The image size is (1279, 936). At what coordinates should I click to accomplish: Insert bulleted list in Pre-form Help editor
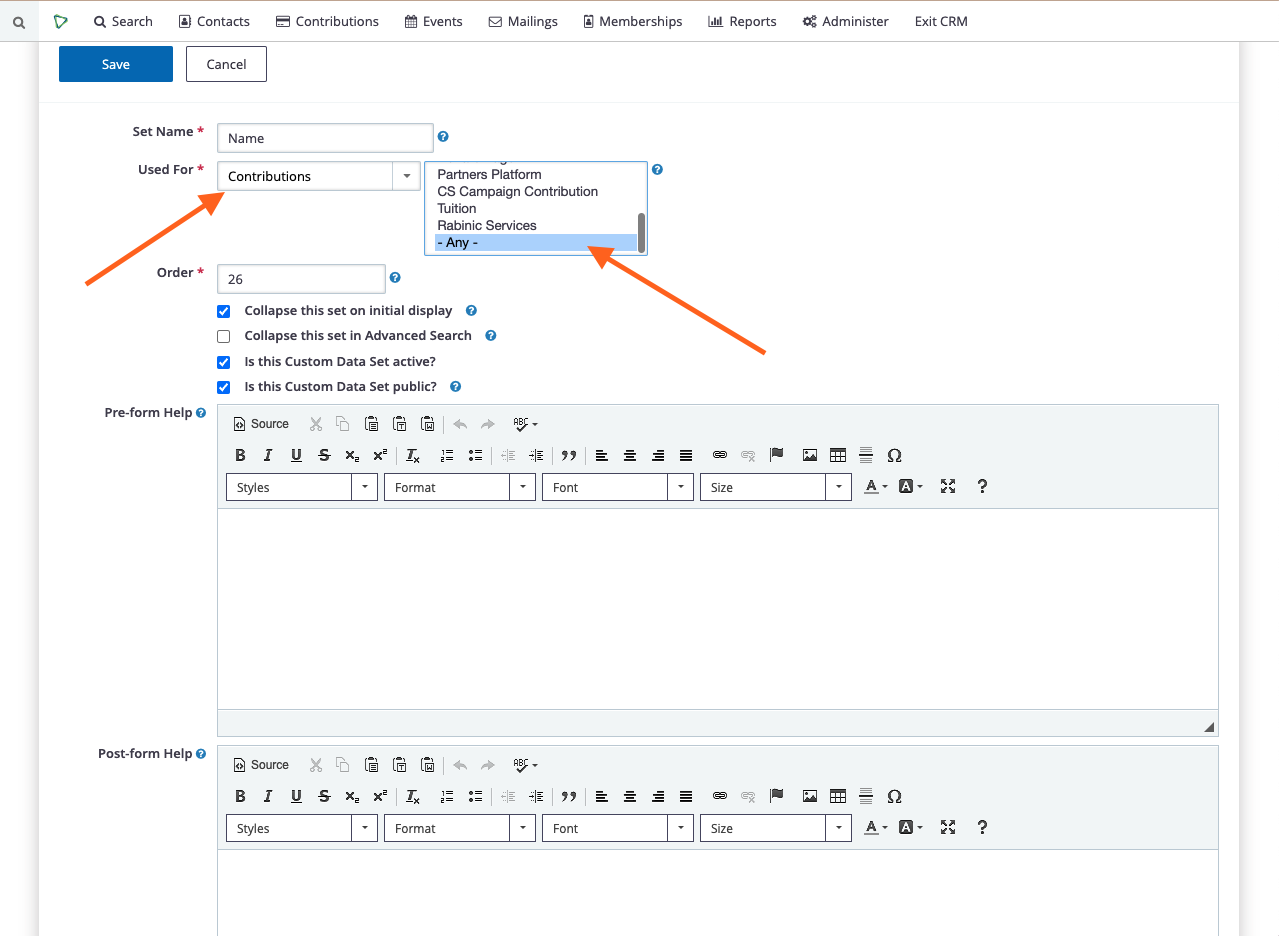pos(475,455)
